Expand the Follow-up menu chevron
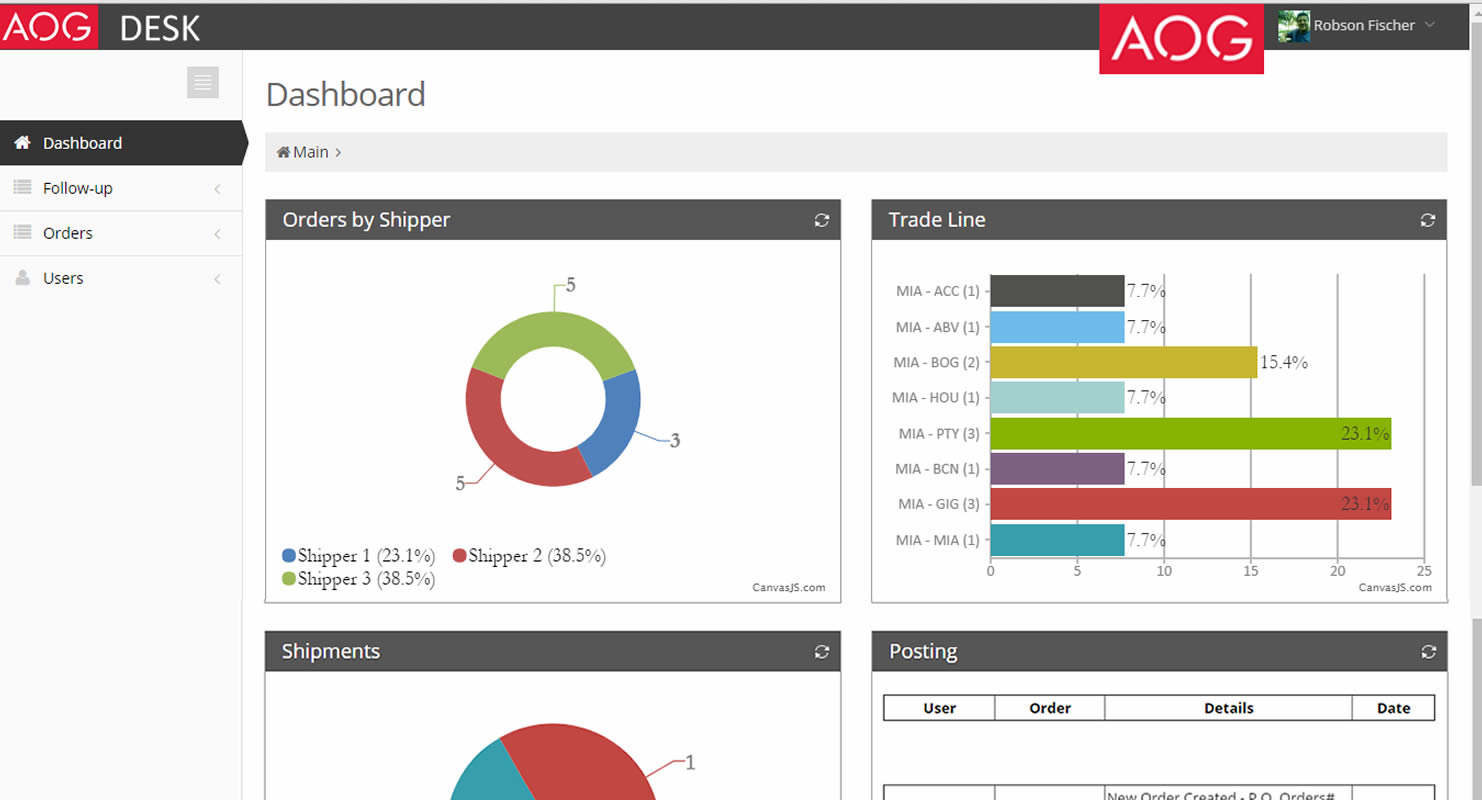This screenshot has height=800, width=1482. click(217, 189)
